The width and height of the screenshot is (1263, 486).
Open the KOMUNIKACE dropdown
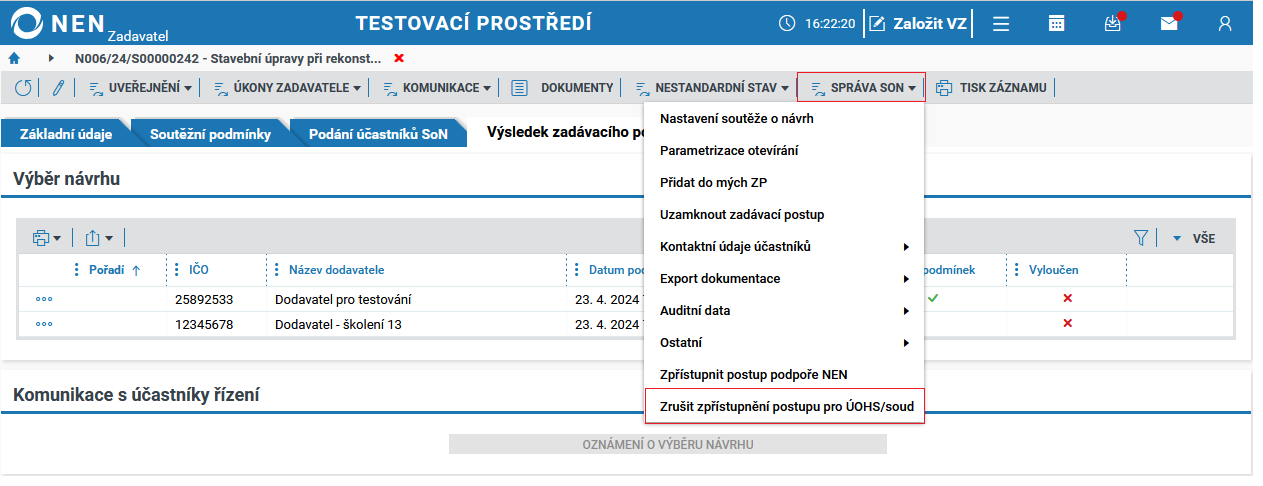(437, 88)
